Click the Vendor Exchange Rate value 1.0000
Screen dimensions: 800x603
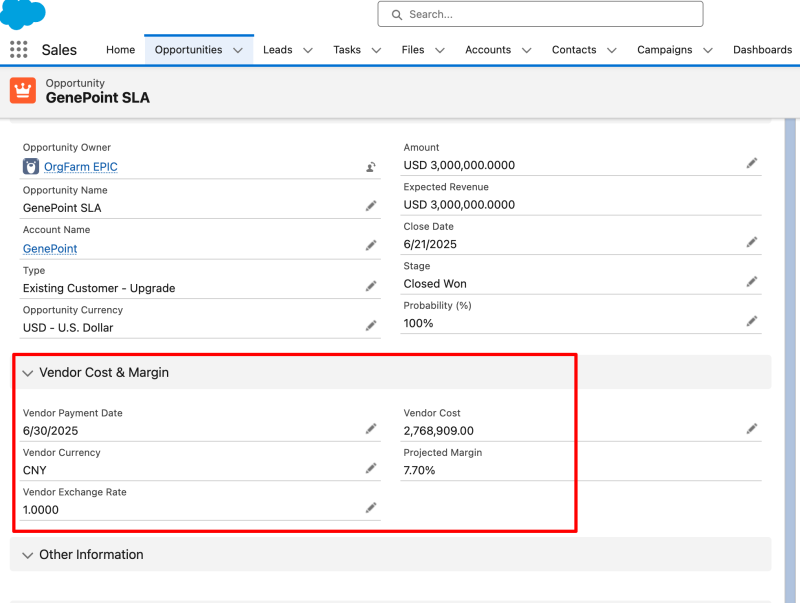[41, 510]
